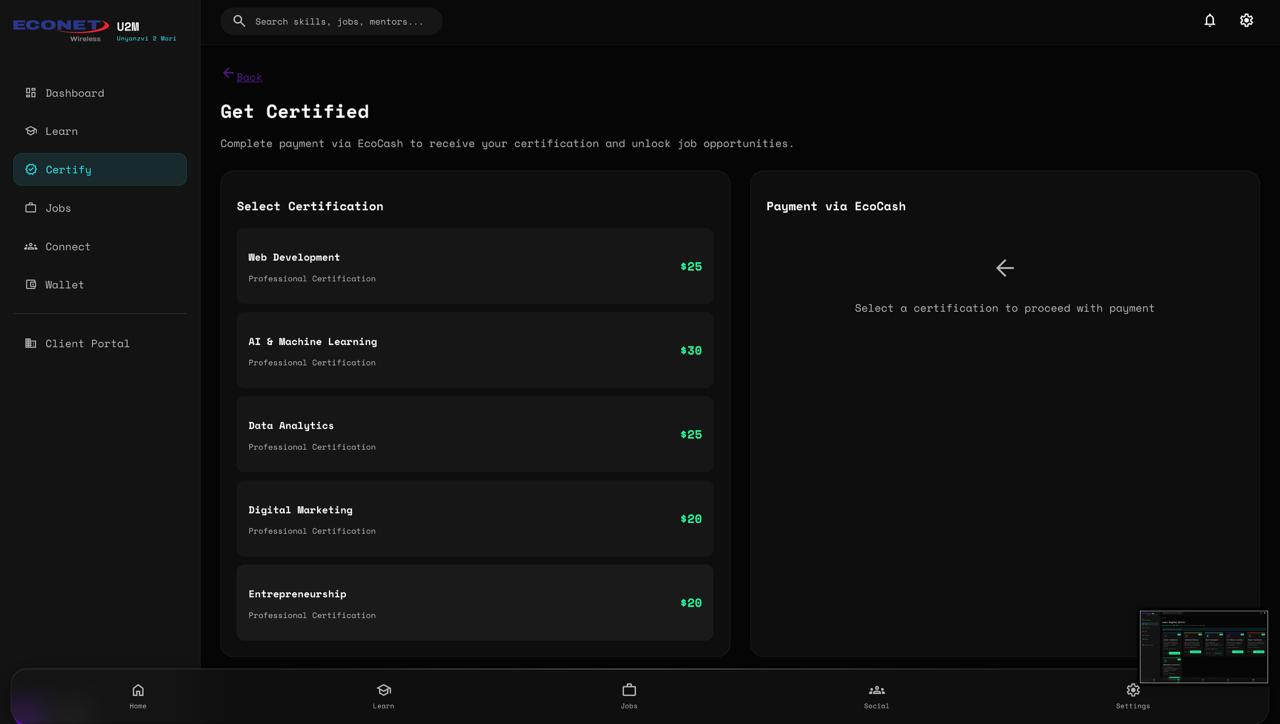Click the Select Certification heading
Screen dimensions: 1280x724
[x=310, y=206]
